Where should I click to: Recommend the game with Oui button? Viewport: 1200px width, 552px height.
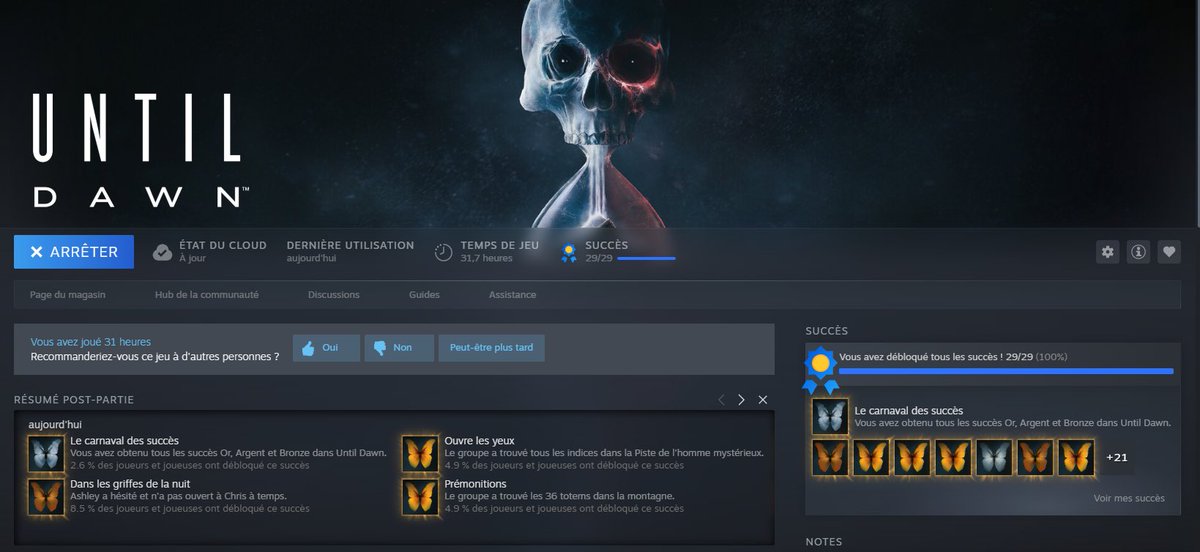pyautogui.click(x=326, y=348)
